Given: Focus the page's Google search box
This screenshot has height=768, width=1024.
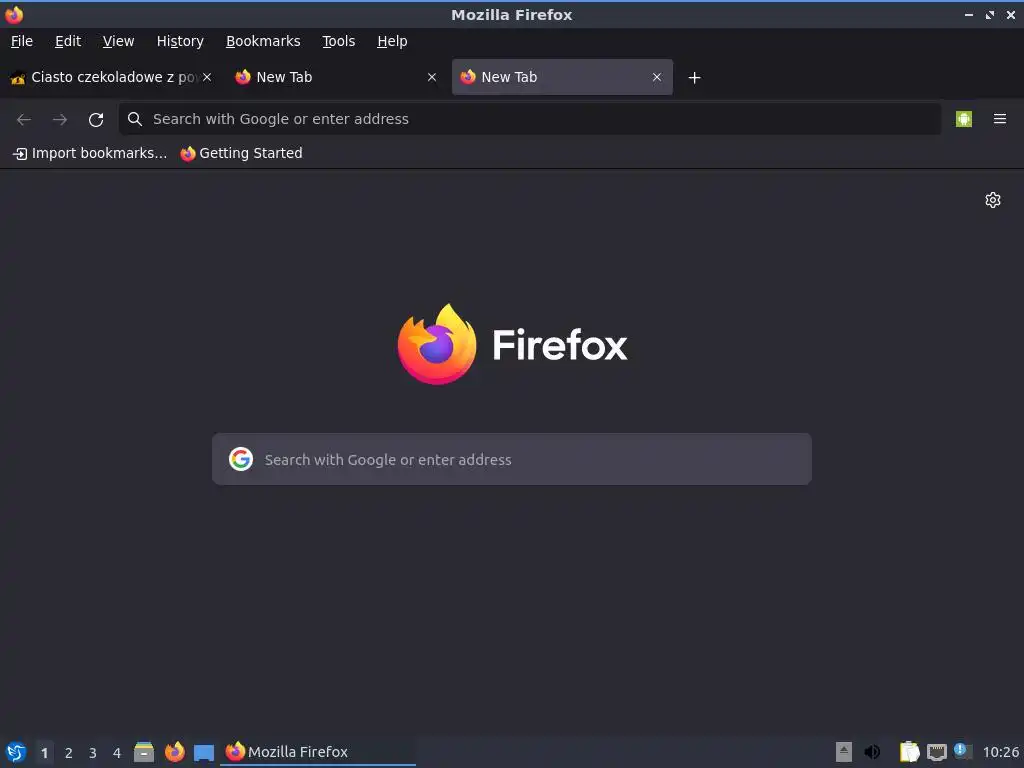Looking at the screenshot, I should click(x=512, y=459).
